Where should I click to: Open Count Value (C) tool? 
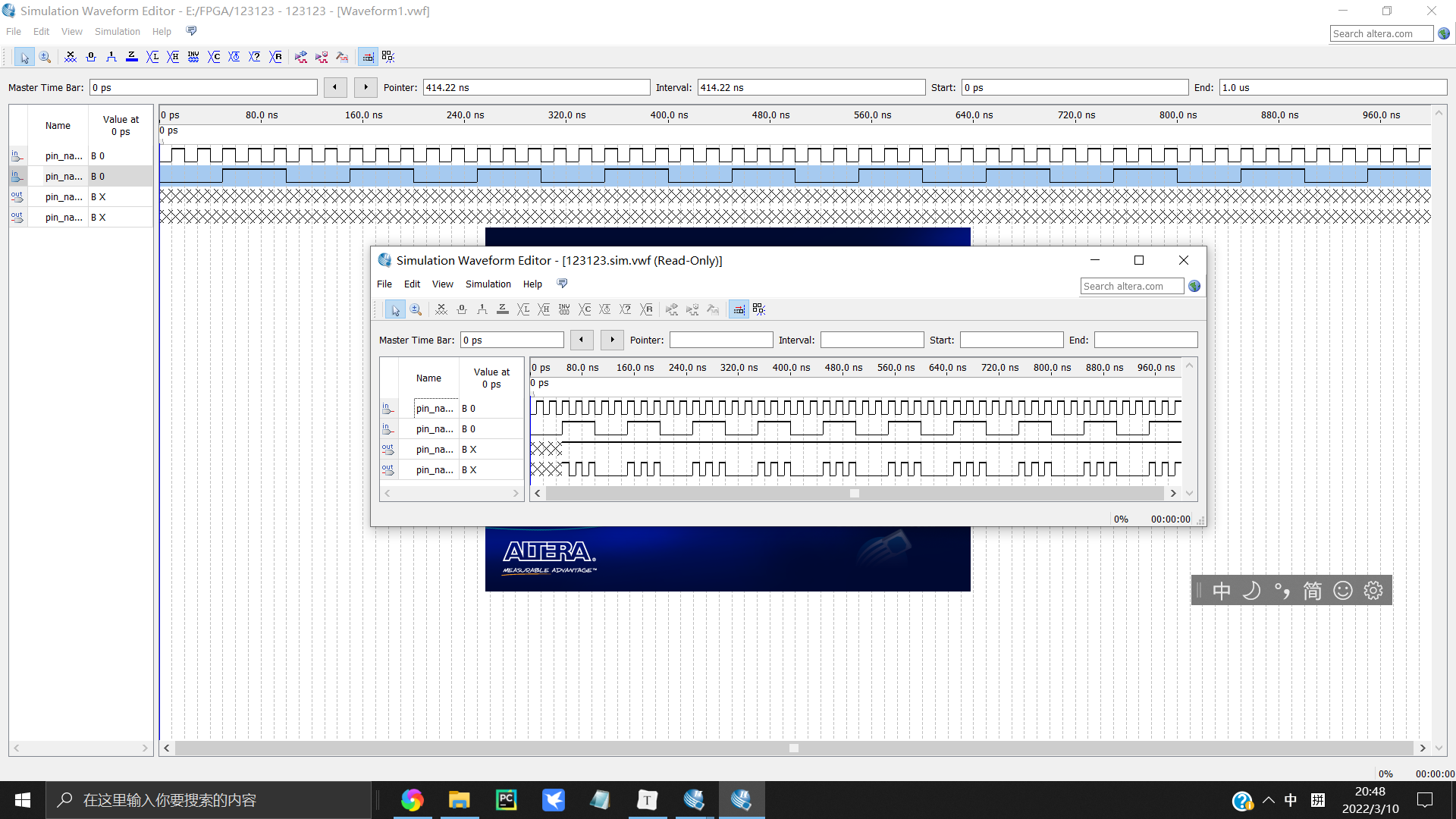[x=214, y=57]
